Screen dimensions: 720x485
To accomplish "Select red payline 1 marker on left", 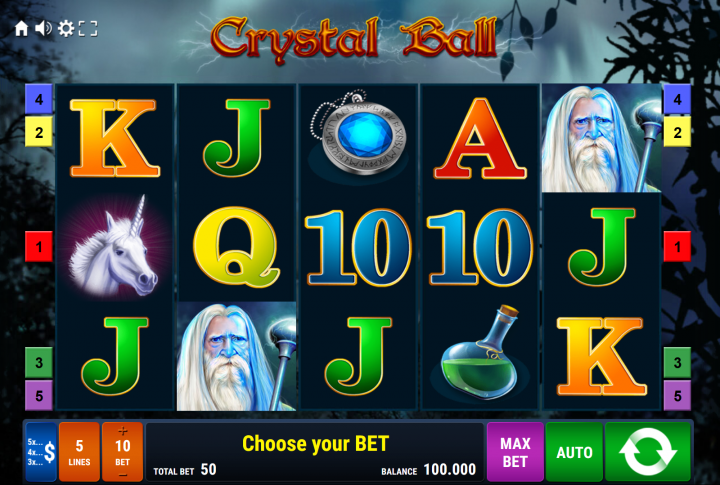I will pyautogui.click(x=39, y=247).
